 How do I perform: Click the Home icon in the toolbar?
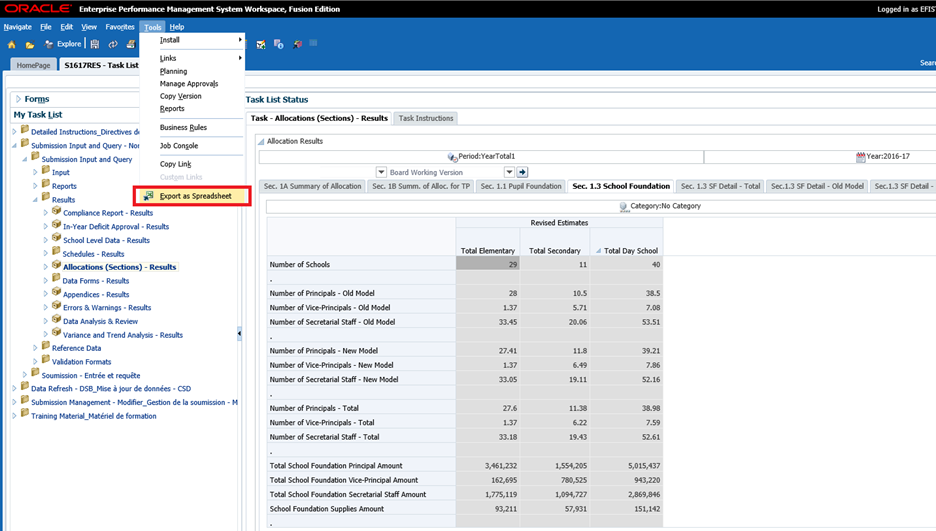pyautogui.click(x=12, y=44)
